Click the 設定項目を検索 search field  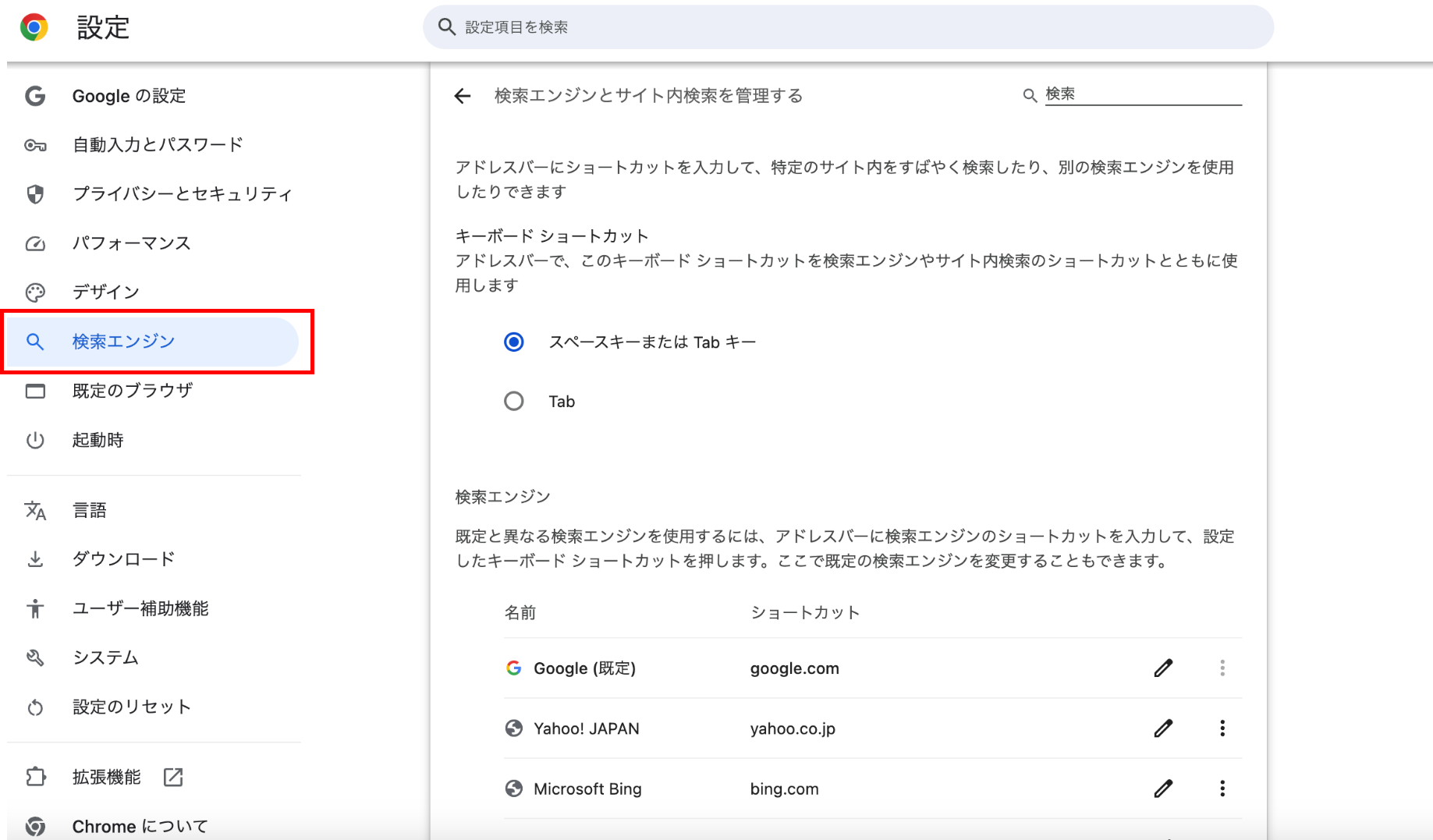point(848,27)
